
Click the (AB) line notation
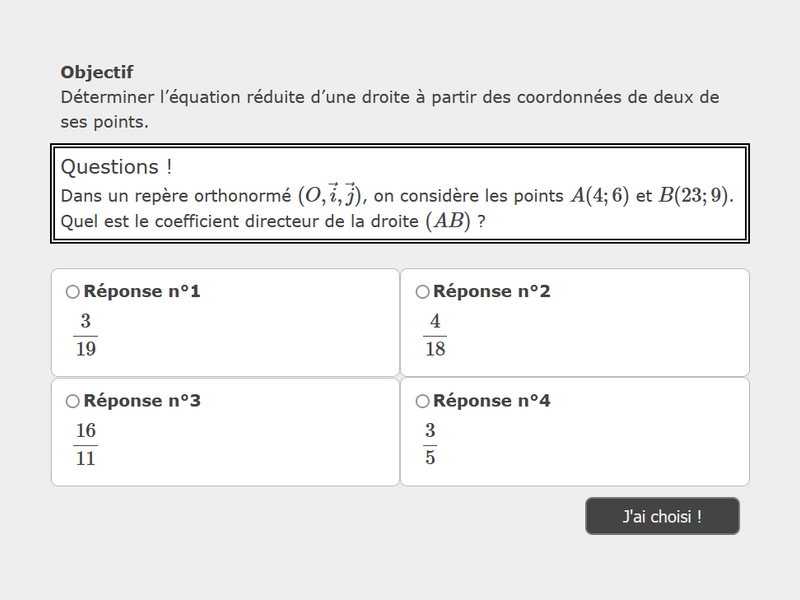[x=448, y=221]
